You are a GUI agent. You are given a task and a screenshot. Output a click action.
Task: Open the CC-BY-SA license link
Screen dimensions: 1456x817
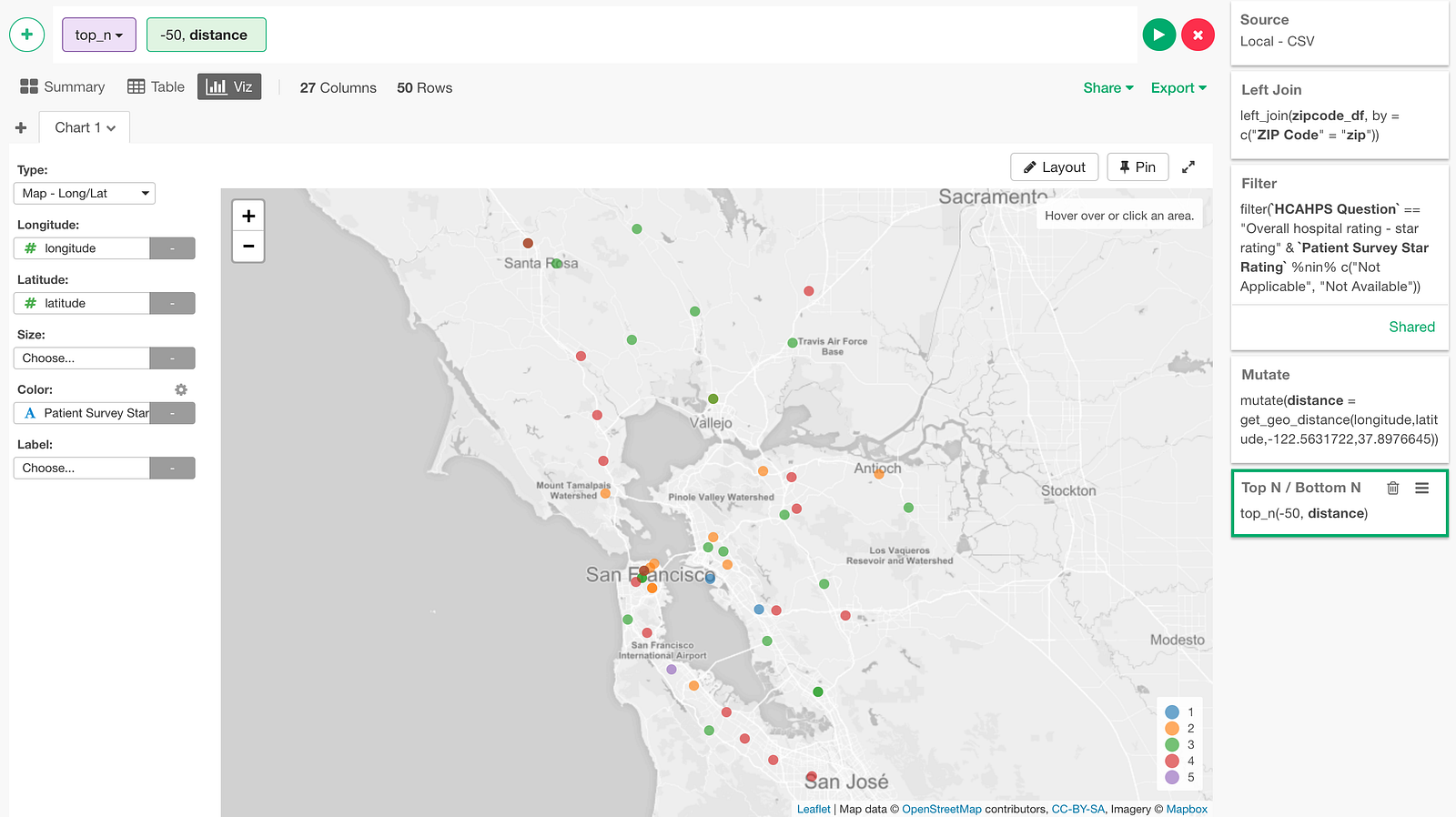1077,809
